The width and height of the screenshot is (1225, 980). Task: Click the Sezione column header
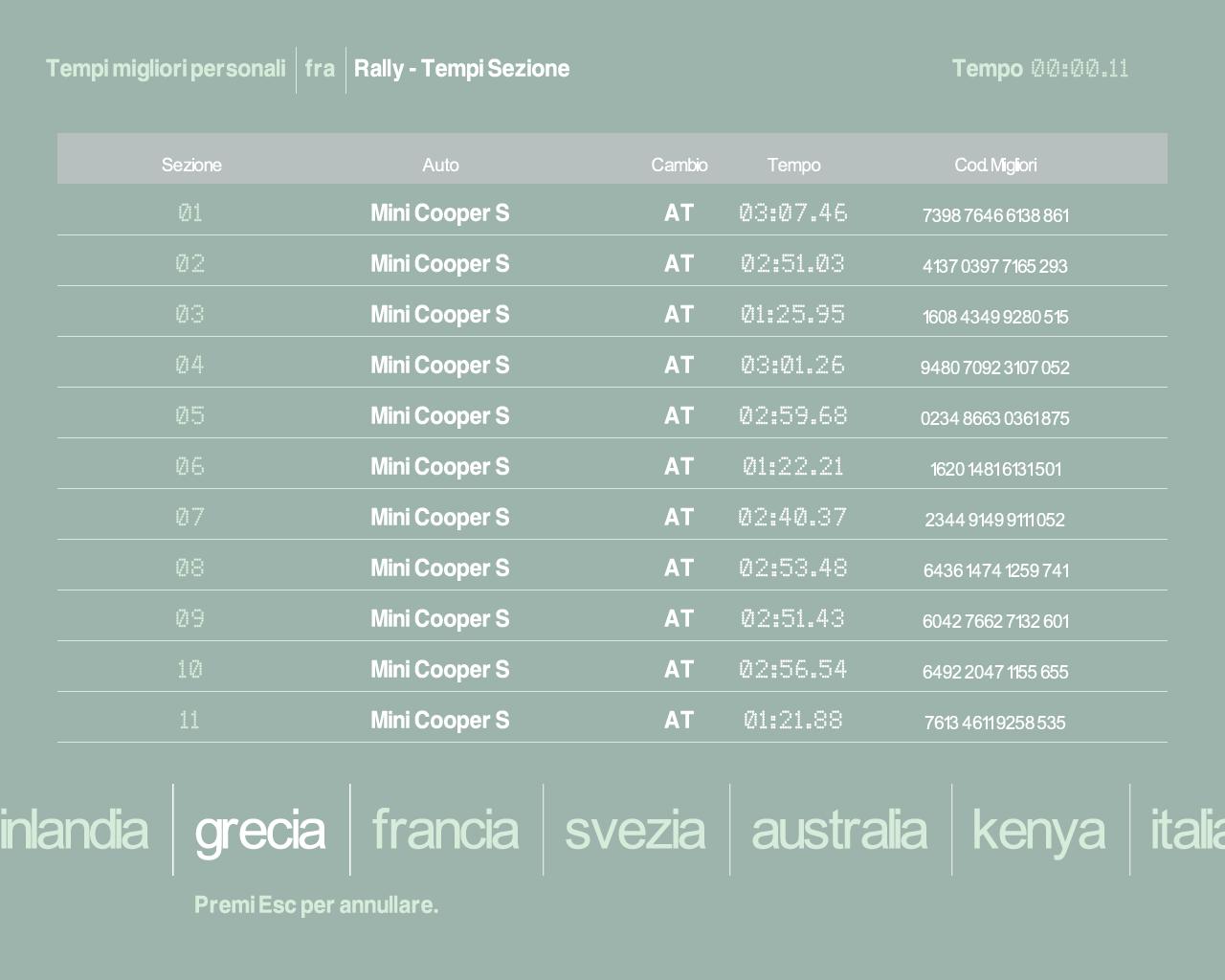click(191, 165)
